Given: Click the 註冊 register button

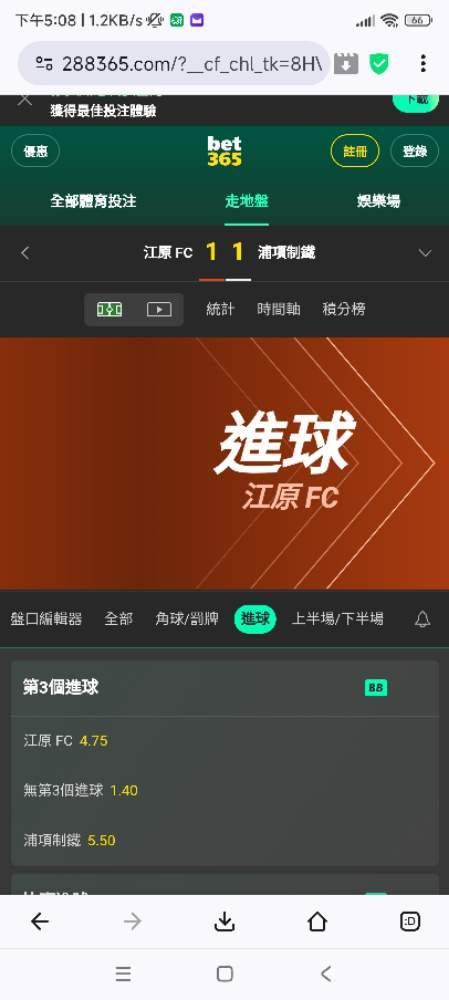Looking at the screenshot, I should tap(355, 152).
